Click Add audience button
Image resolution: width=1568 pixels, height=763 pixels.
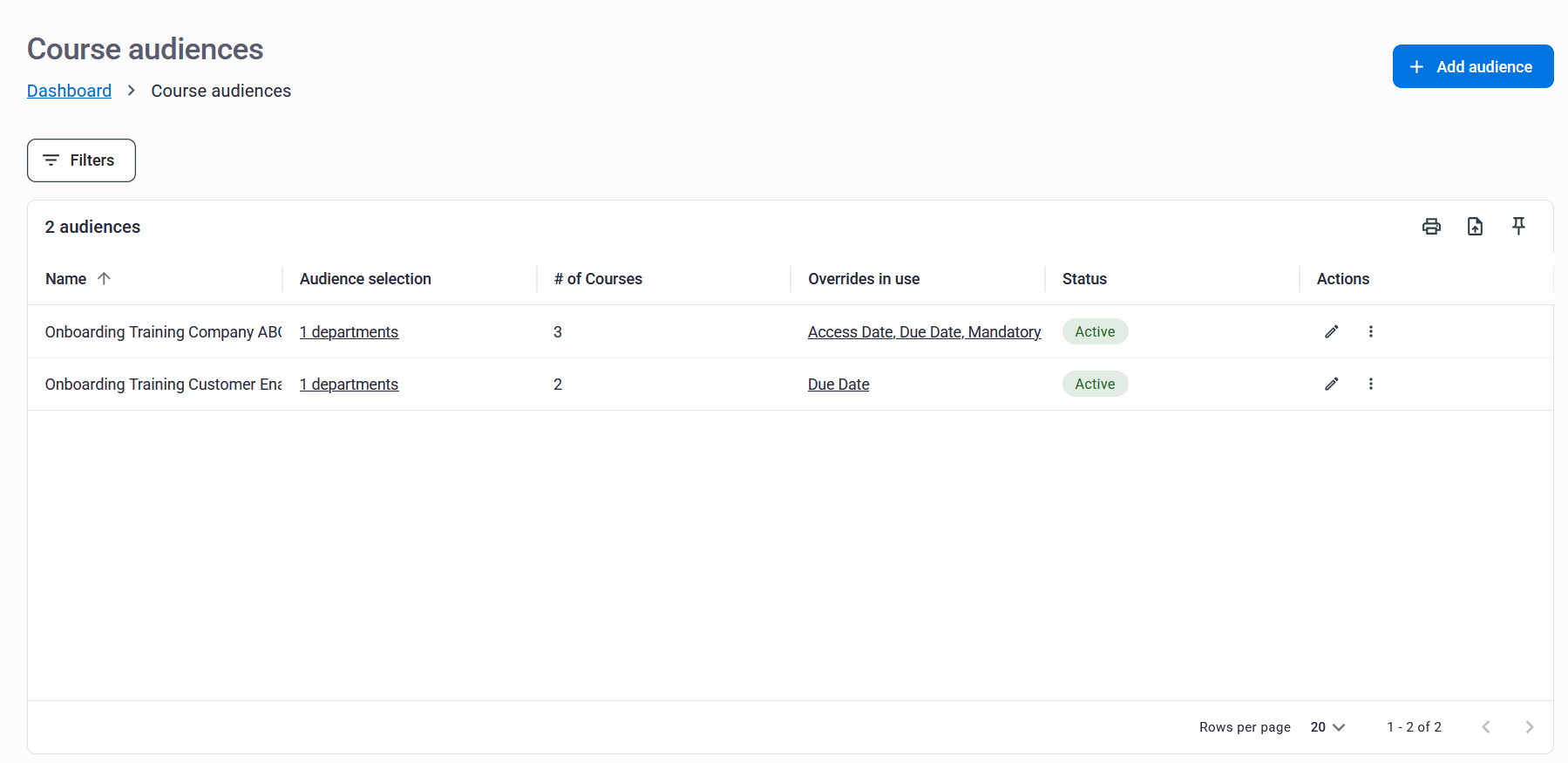(x=1473, y=66)
